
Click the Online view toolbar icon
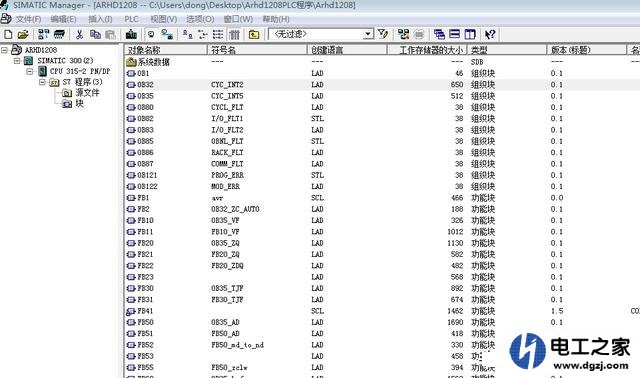click(167, 35)
